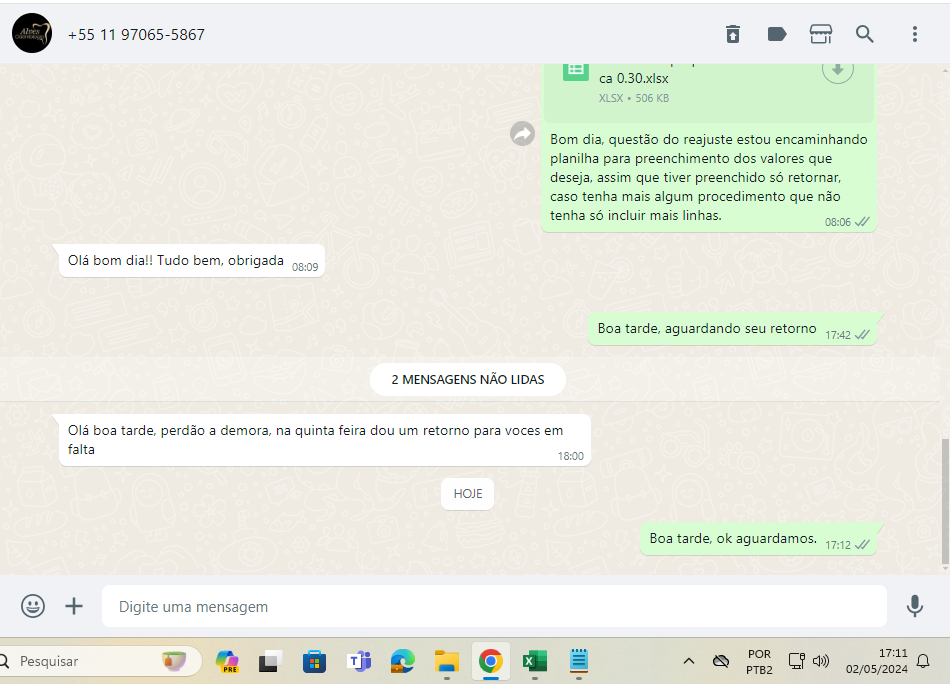Image resolution: width=950 pixels, height=684 pixels.
Task: Open the three-dot chat menu
Action: (914, 34)
